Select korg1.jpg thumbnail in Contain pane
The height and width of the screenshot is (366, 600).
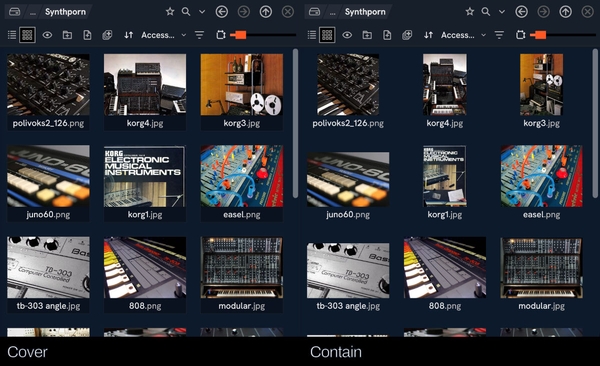click(445, 176)
